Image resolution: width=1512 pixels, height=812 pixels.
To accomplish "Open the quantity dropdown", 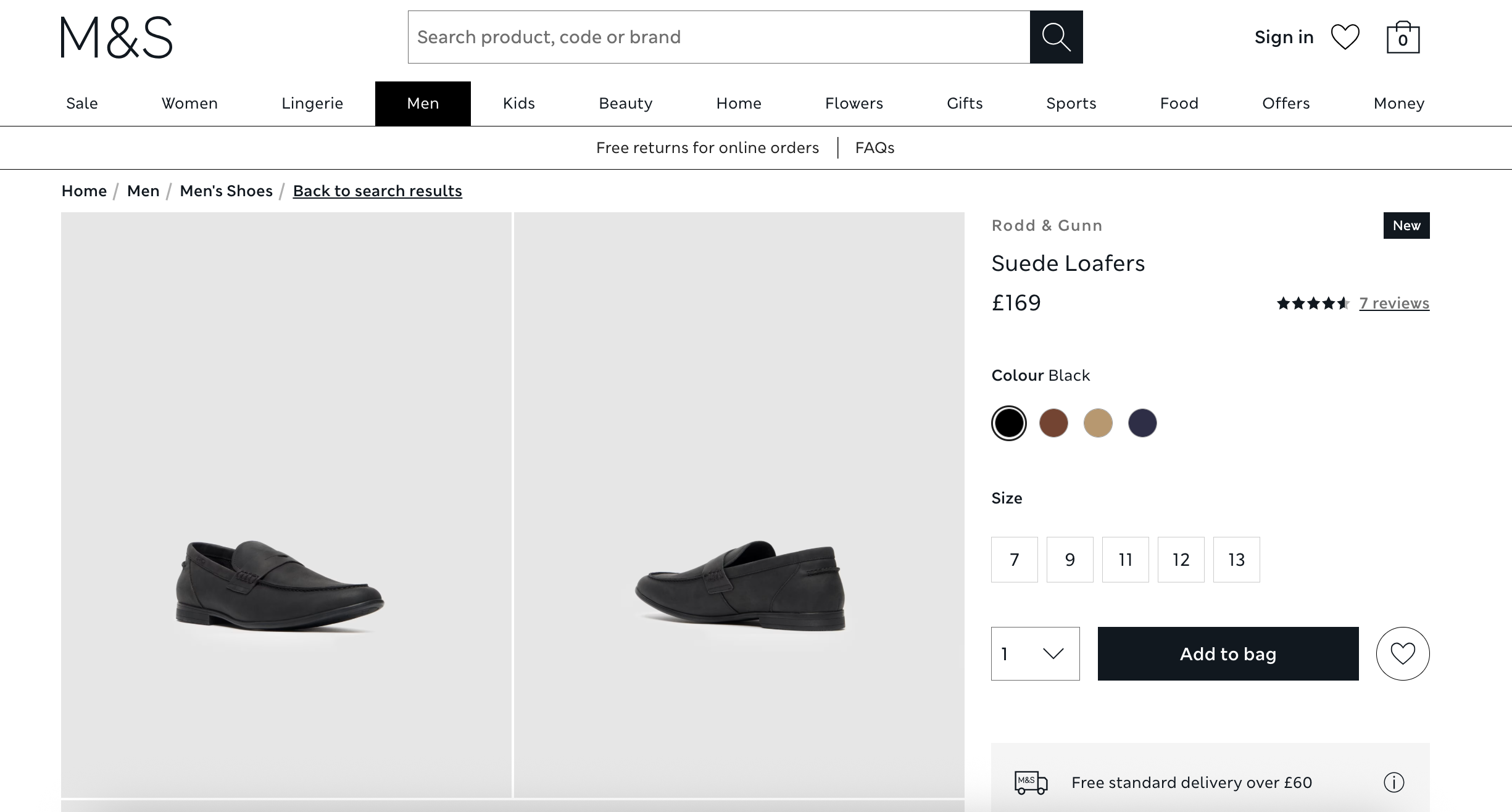I will click(1035, 653).
